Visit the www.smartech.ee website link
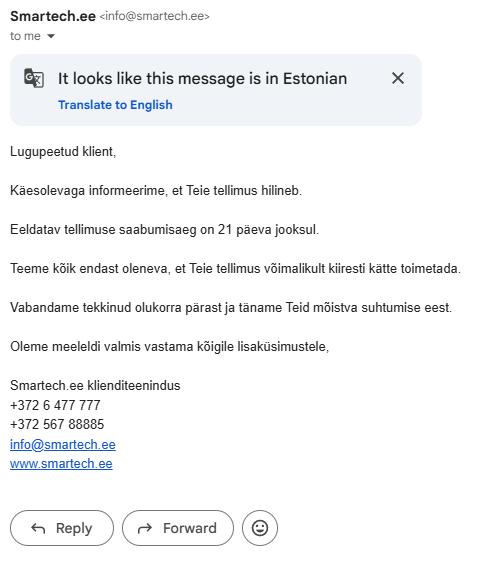This screenshot has width=493, height=566. coord(61,463)
